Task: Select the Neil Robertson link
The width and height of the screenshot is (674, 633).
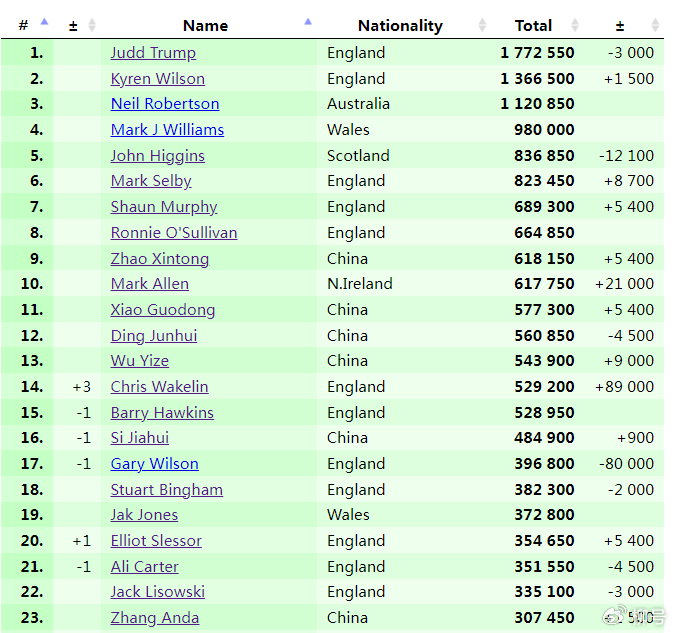Action: (x=164, y=104)
